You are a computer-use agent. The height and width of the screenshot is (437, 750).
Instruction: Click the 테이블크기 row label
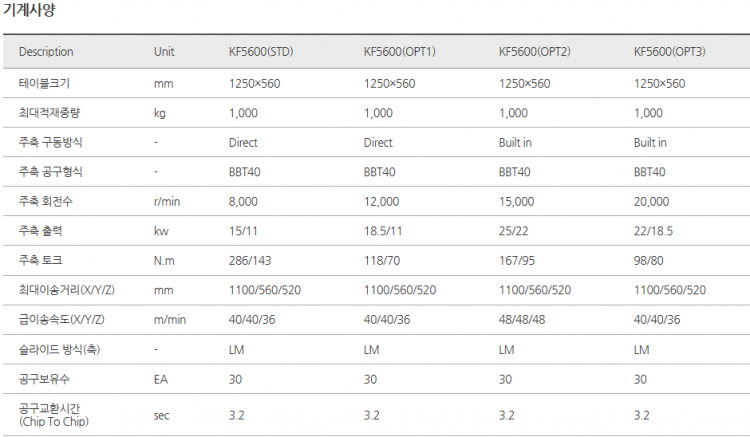(43, 83)
